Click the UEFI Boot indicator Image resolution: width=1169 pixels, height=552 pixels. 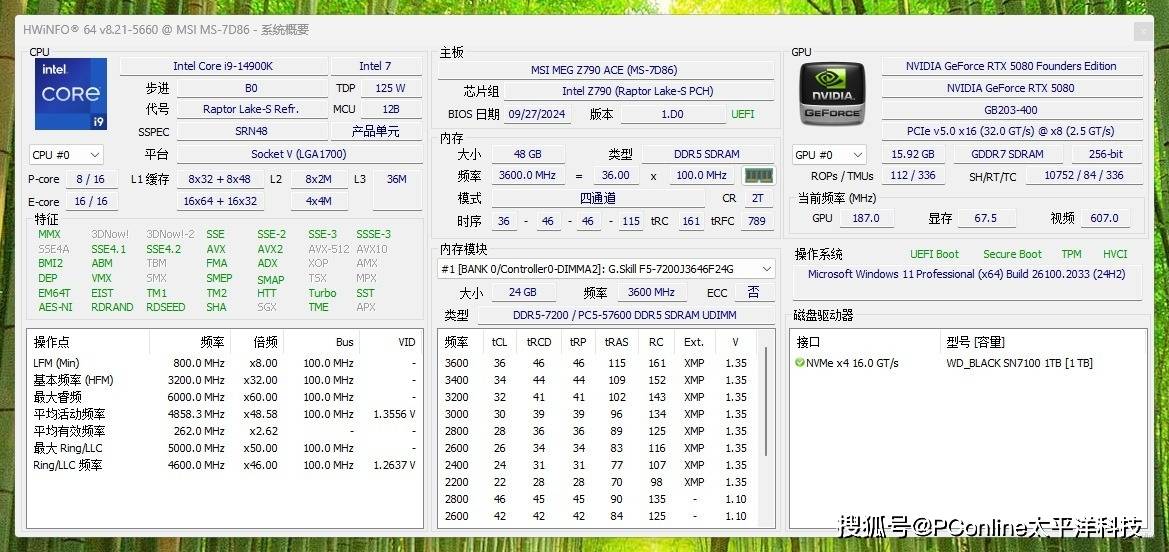point(934,254)
